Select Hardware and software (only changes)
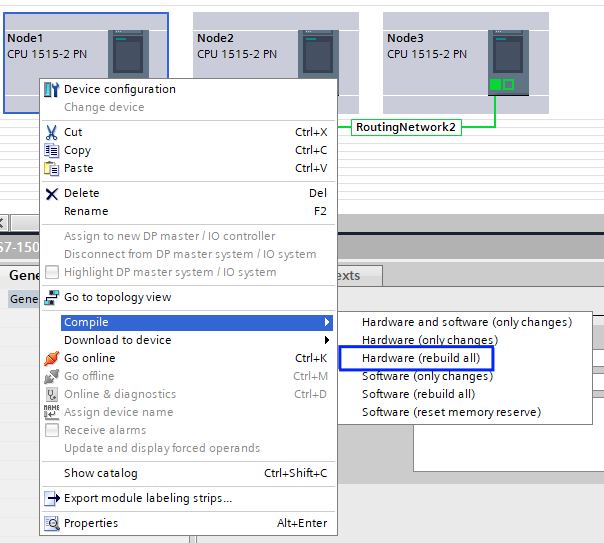 pos(466,322)
